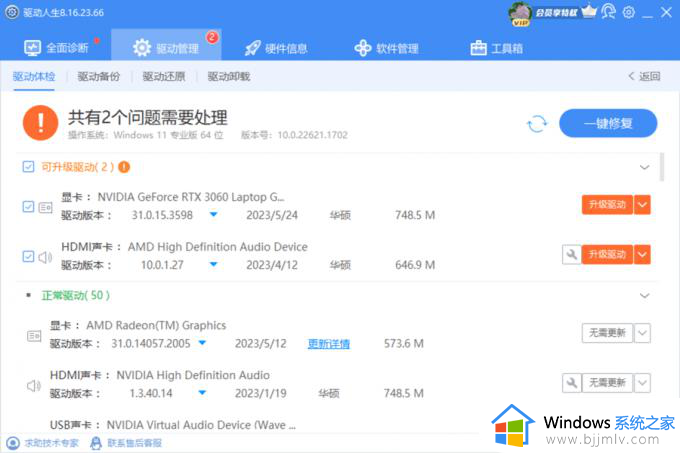
Task: Click 无需更新 button for NVIDIA High Definition Audio
Action: pyautogui.click(x=607, y=383)
